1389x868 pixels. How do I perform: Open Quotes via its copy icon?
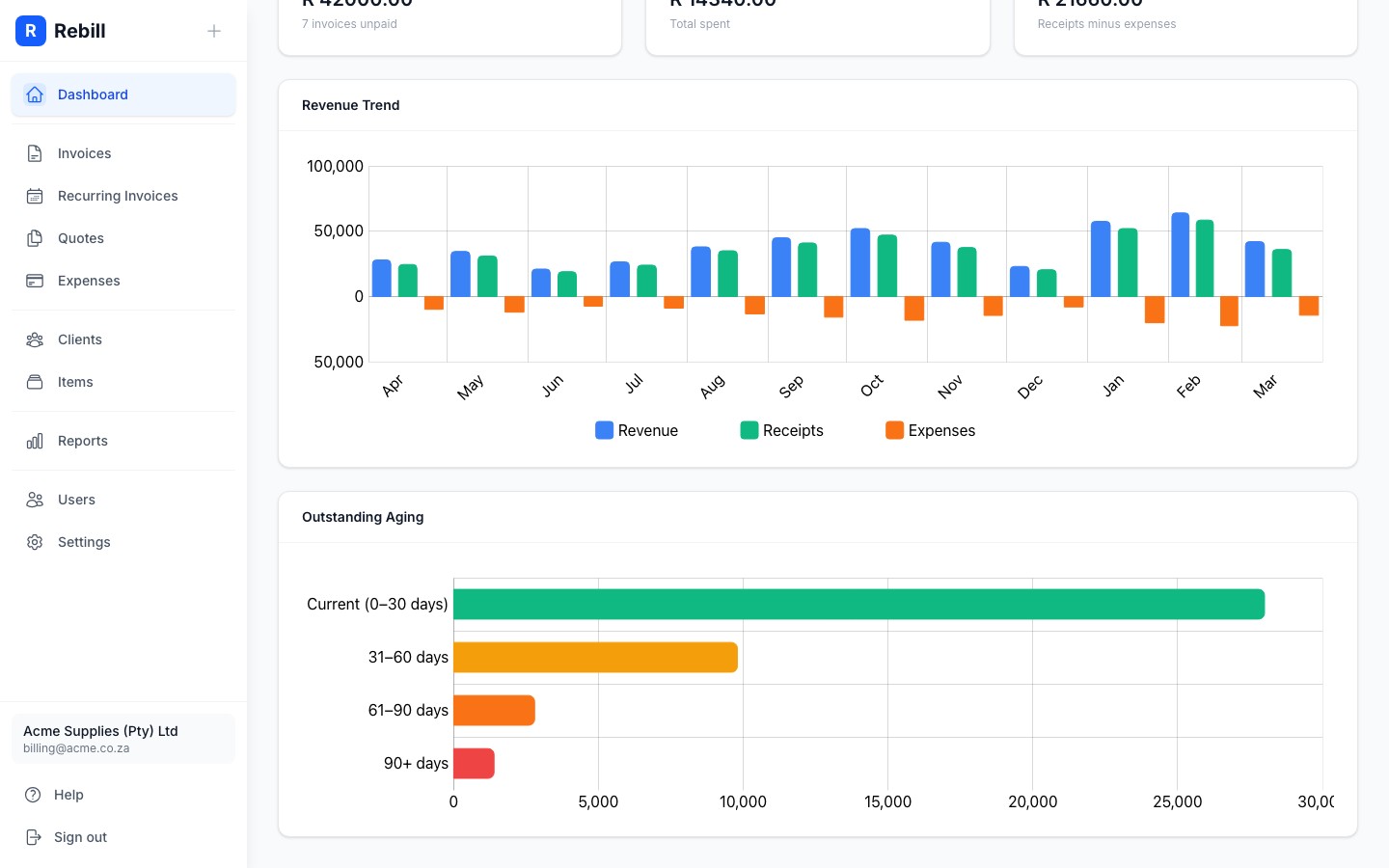coord(35,238)
